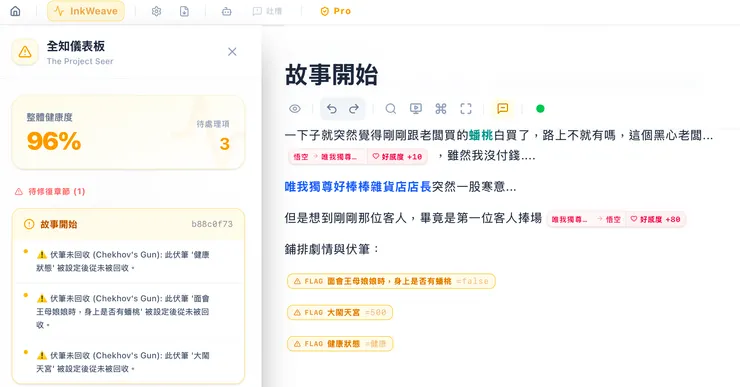Viewport: 740px width, 387px height.
Task: Click the warning triangle dashboard icon
Action: click(25, 52)
